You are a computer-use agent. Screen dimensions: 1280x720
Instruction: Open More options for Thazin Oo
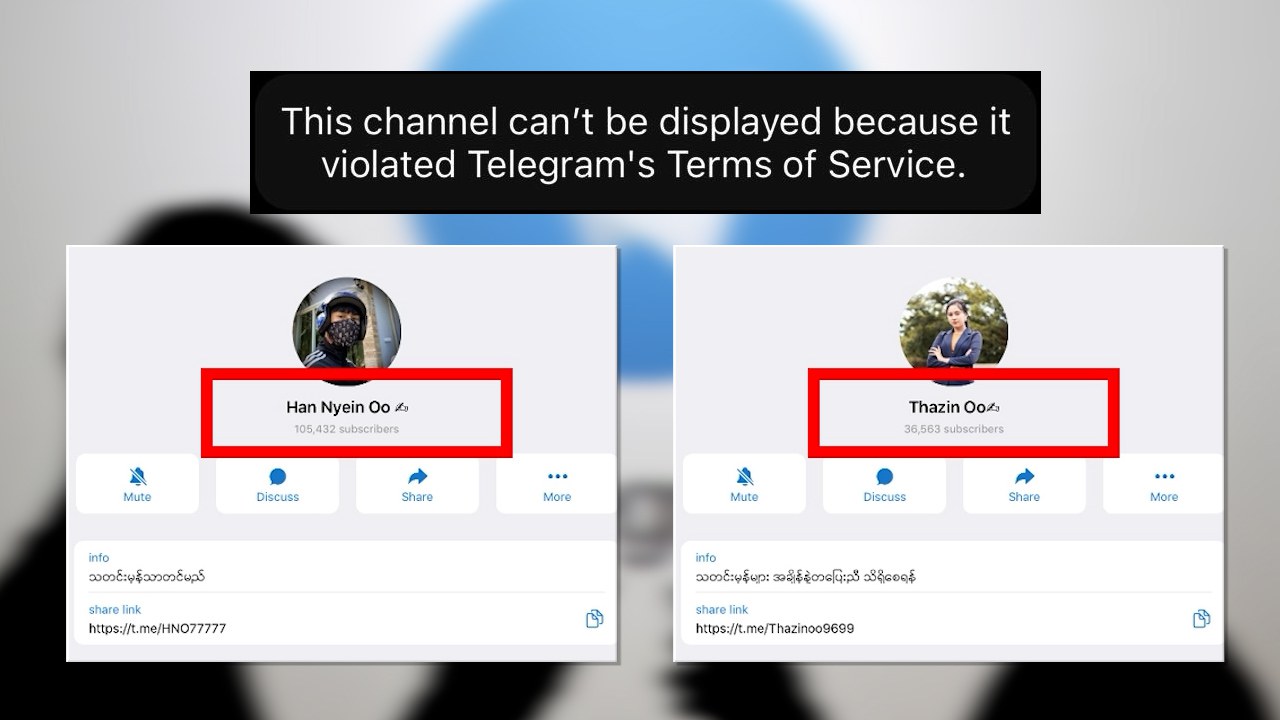(x=1163, y=484)
